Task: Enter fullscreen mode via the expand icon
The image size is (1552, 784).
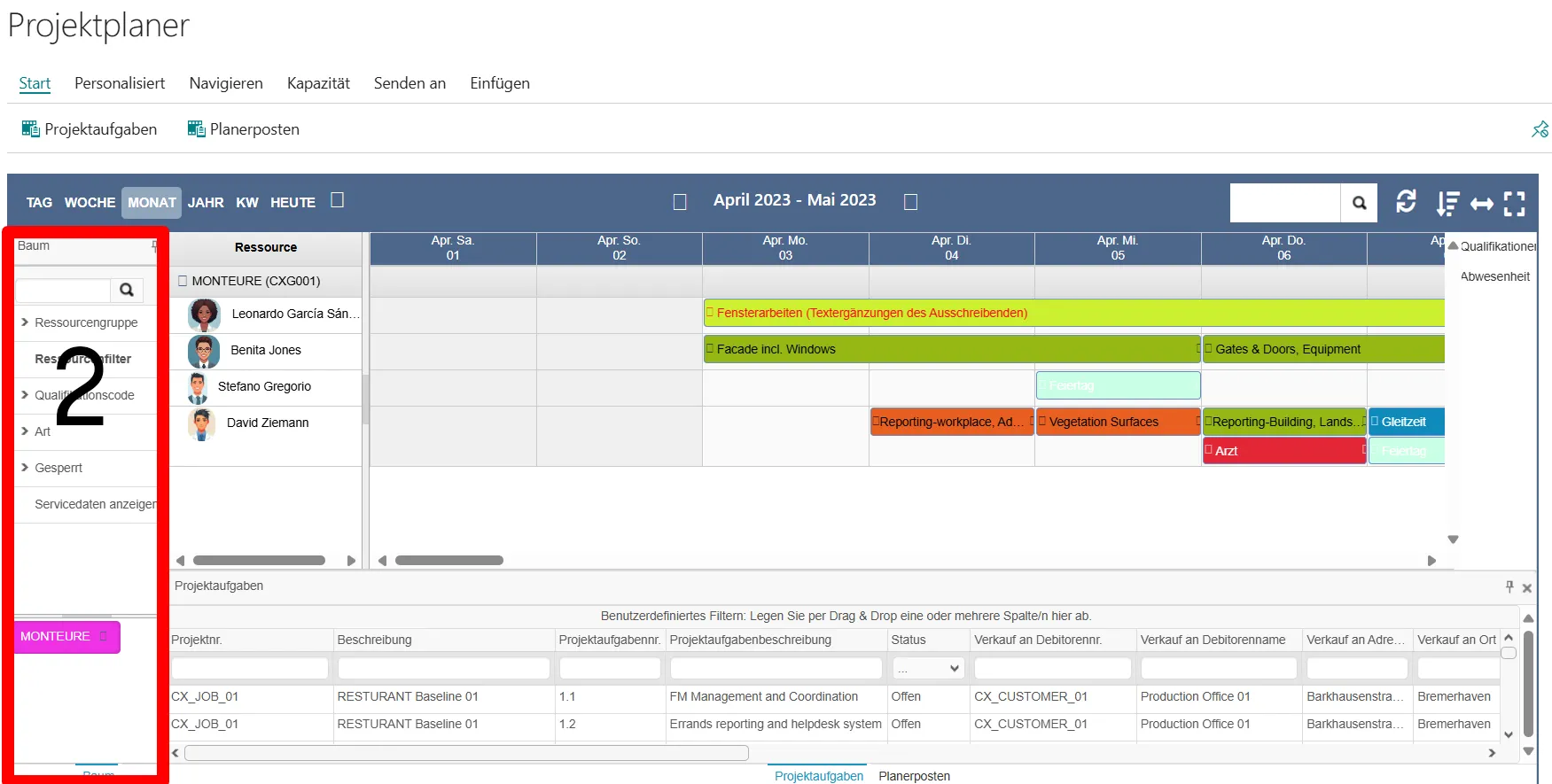Action: click(1515, 204)
